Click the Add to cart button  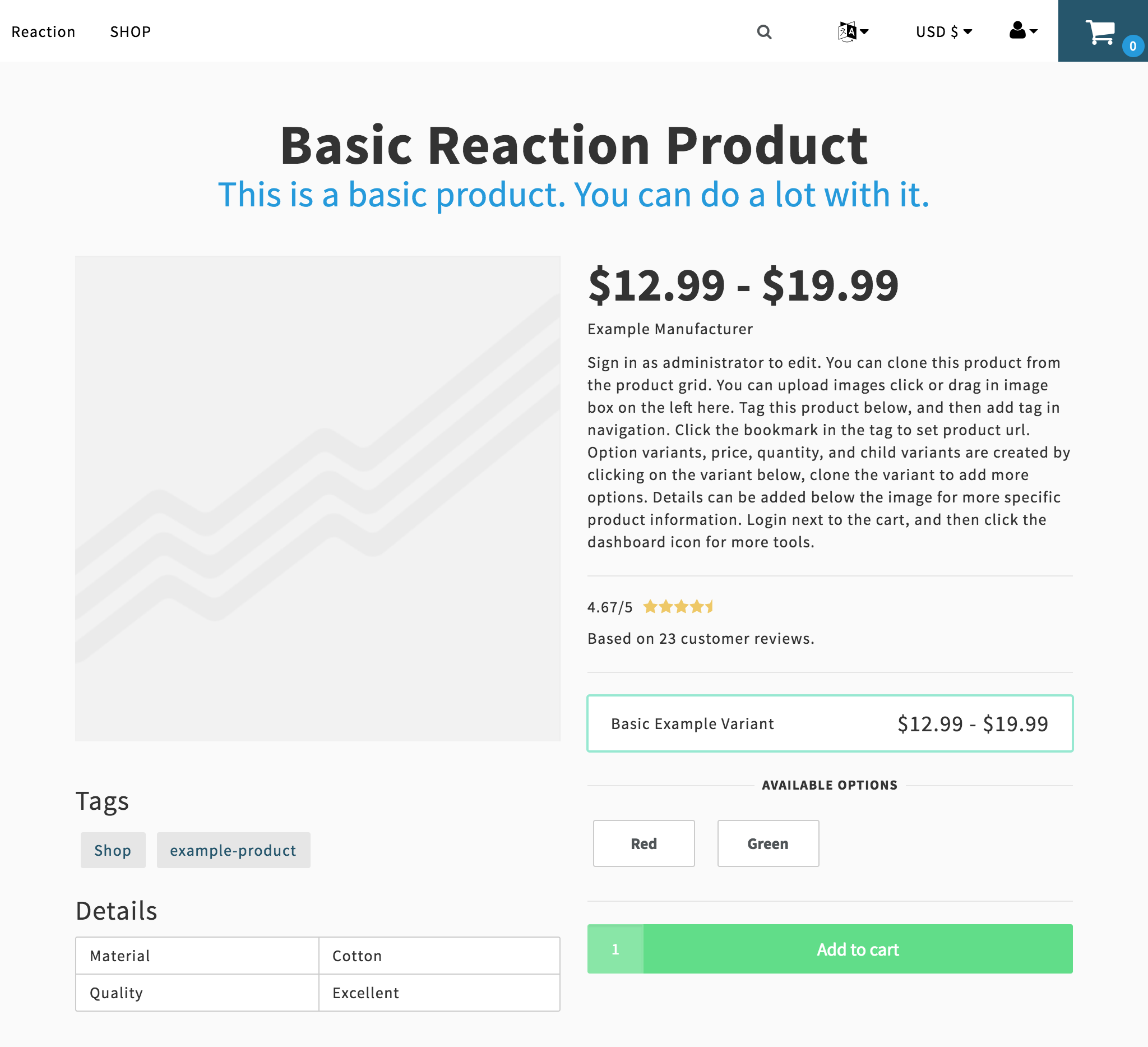857,949
